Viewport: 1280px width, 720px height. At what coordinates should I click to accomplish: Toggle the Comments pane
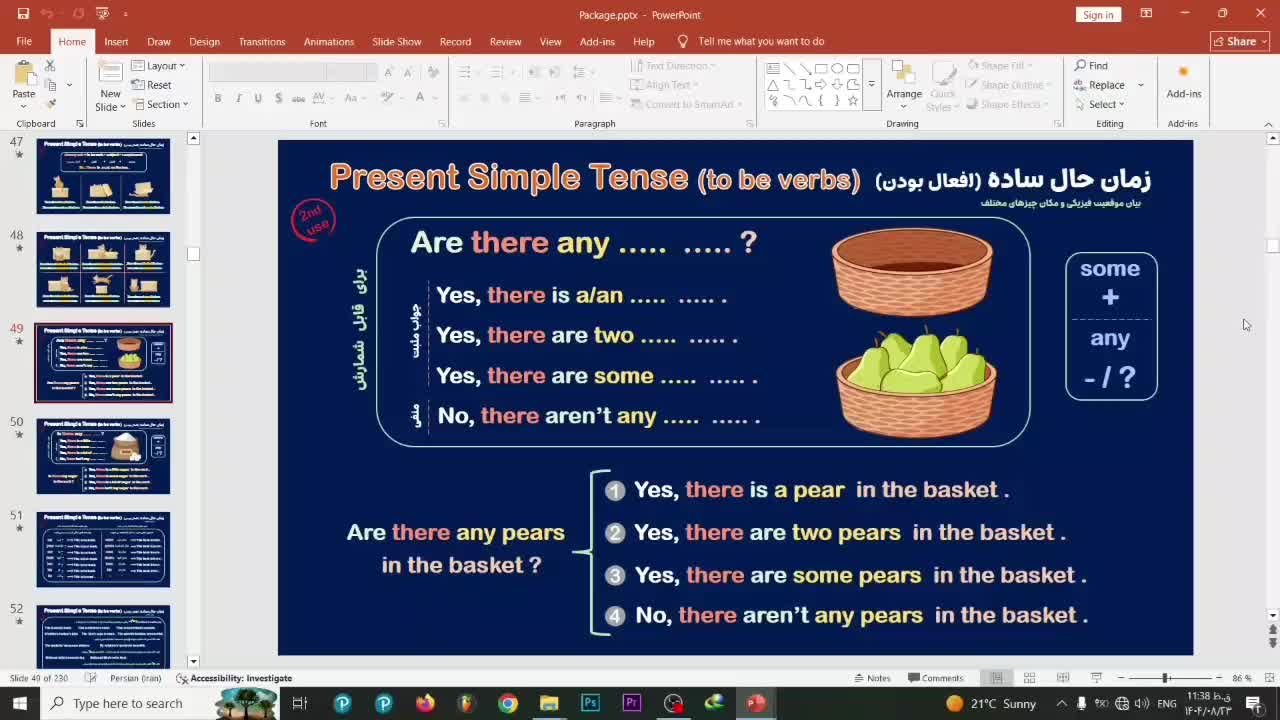[935, 678]
